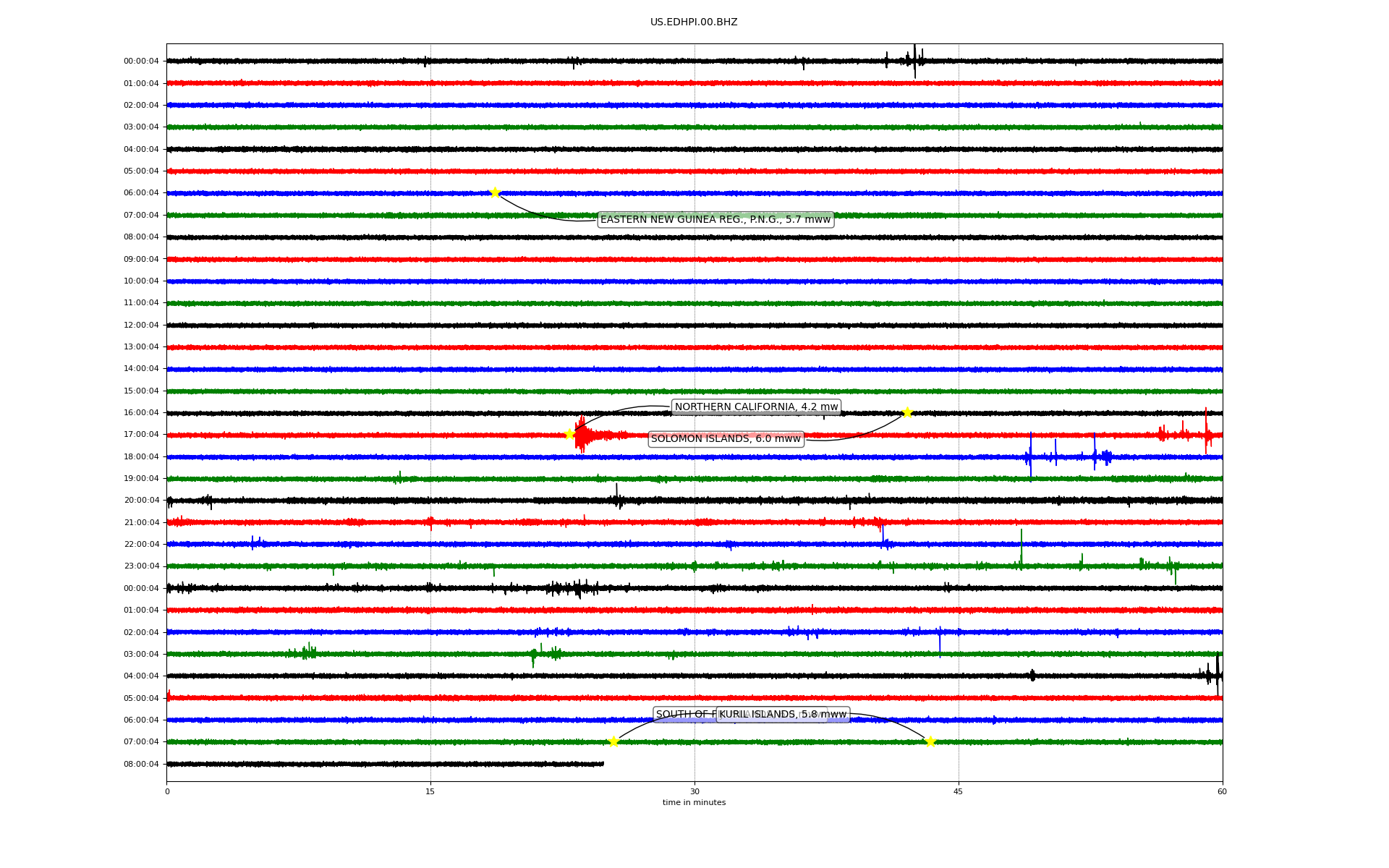The width and height of the screenshot is (1389, 868).
Task: Click the 30 tick label on the x-axis
Action: point(694,791)
